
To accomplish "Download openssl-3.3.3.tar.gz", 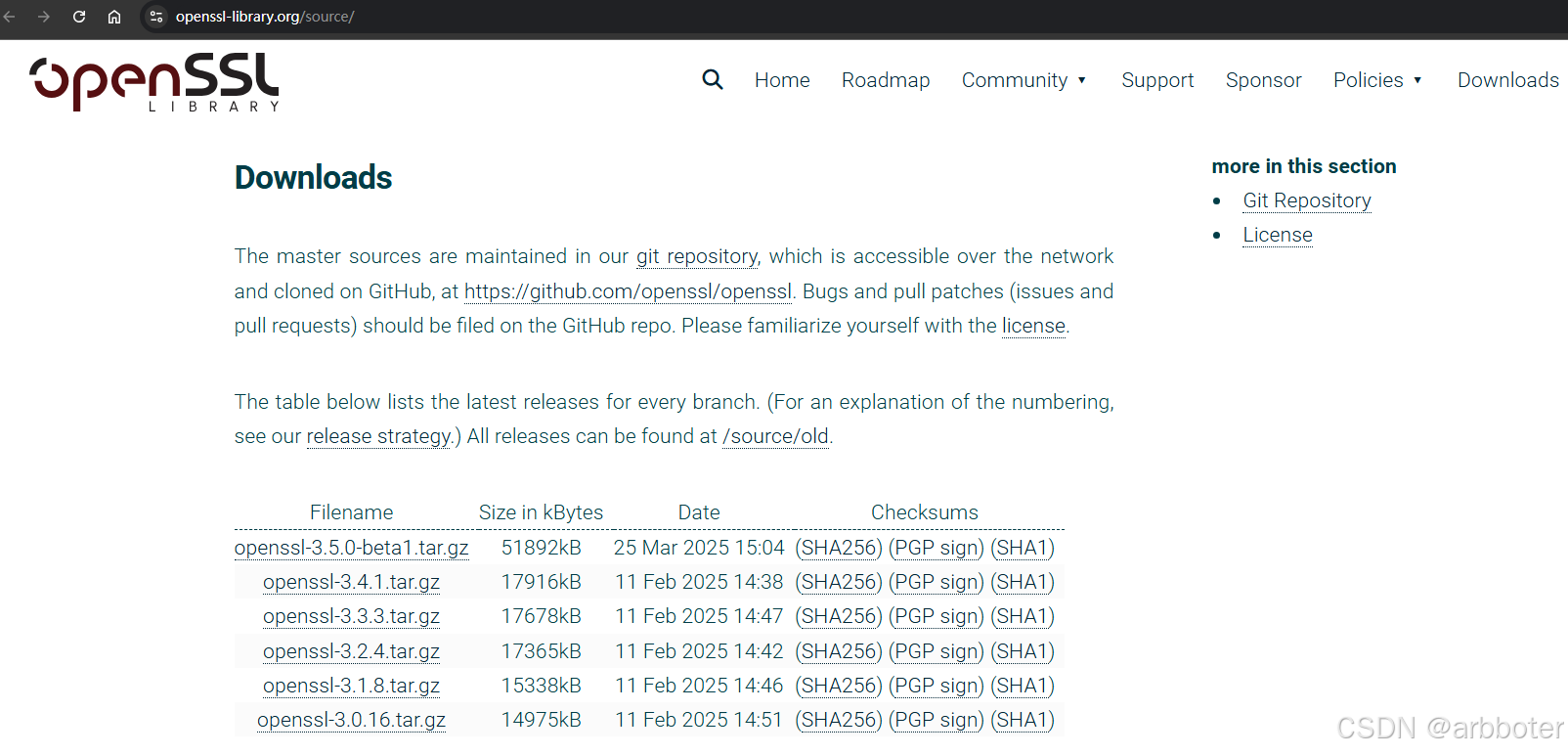I will tap(352, 616).
